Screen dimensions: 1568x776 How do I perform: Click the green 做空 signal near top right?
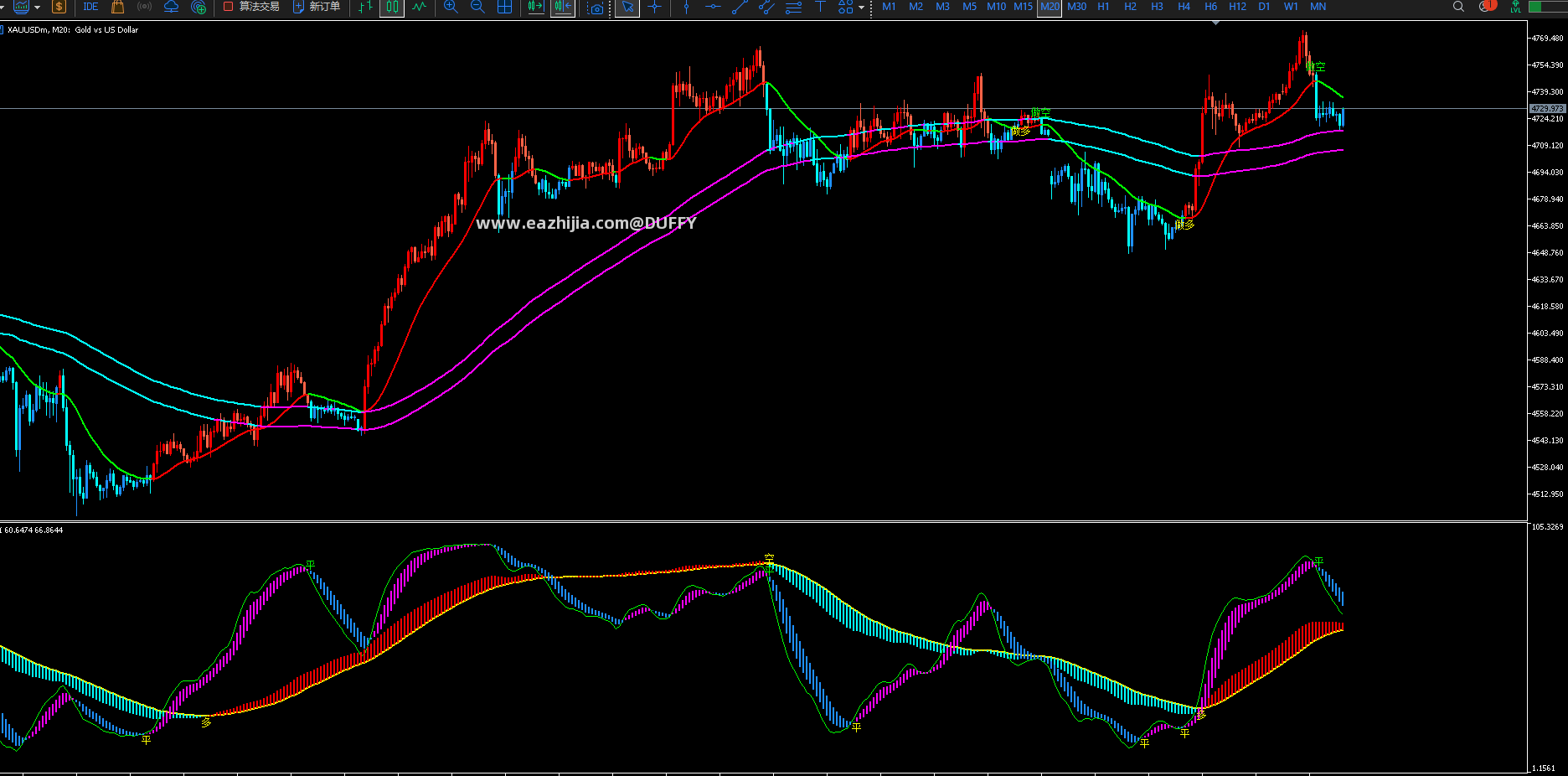coord(1317,67)
